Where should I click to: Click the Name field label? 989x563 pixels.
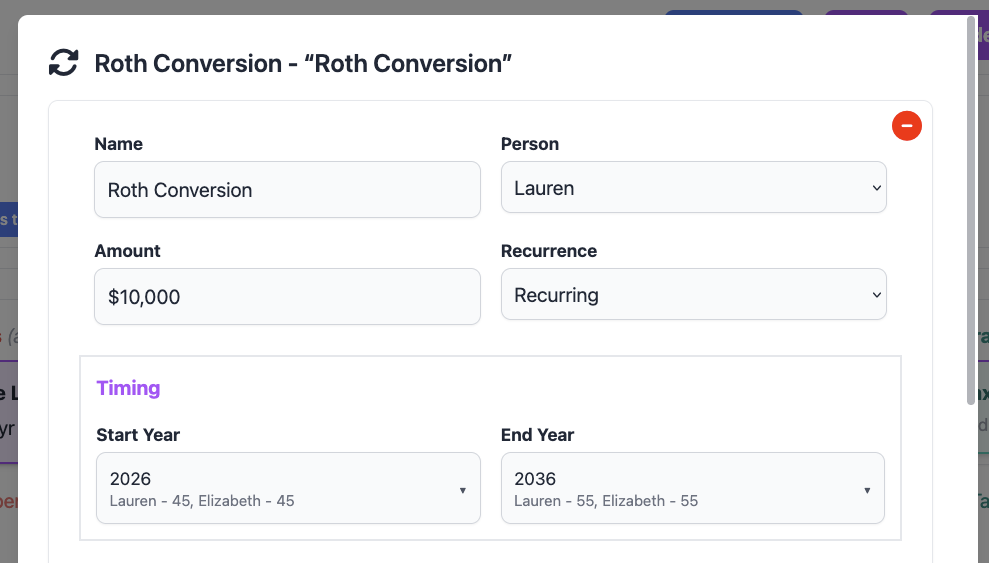pos(118,144)
